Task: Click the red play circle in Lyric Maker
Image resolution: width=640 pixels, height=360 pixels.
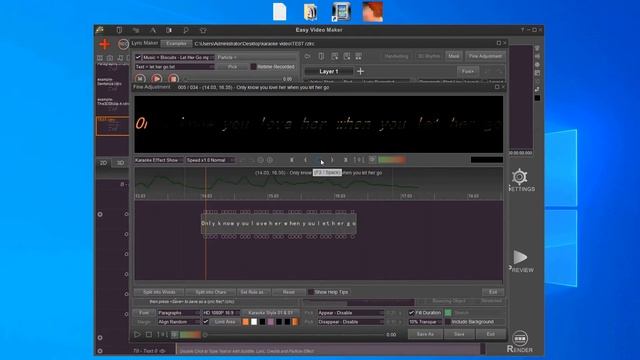Action: tap(157, 79)
